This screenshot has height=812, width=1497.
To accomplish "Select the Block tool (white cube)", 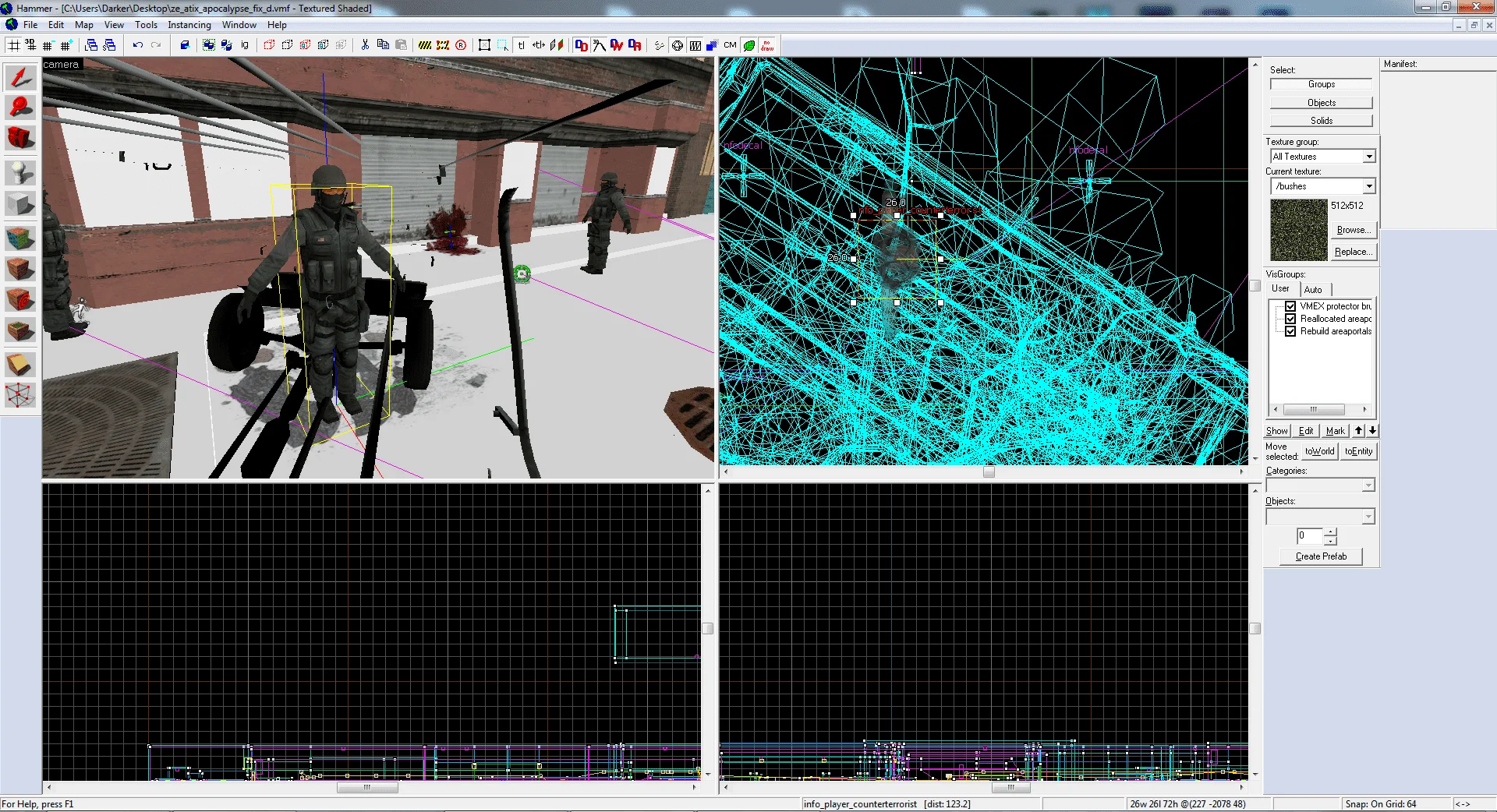I will pyautogui.click(x=20, y=204).
